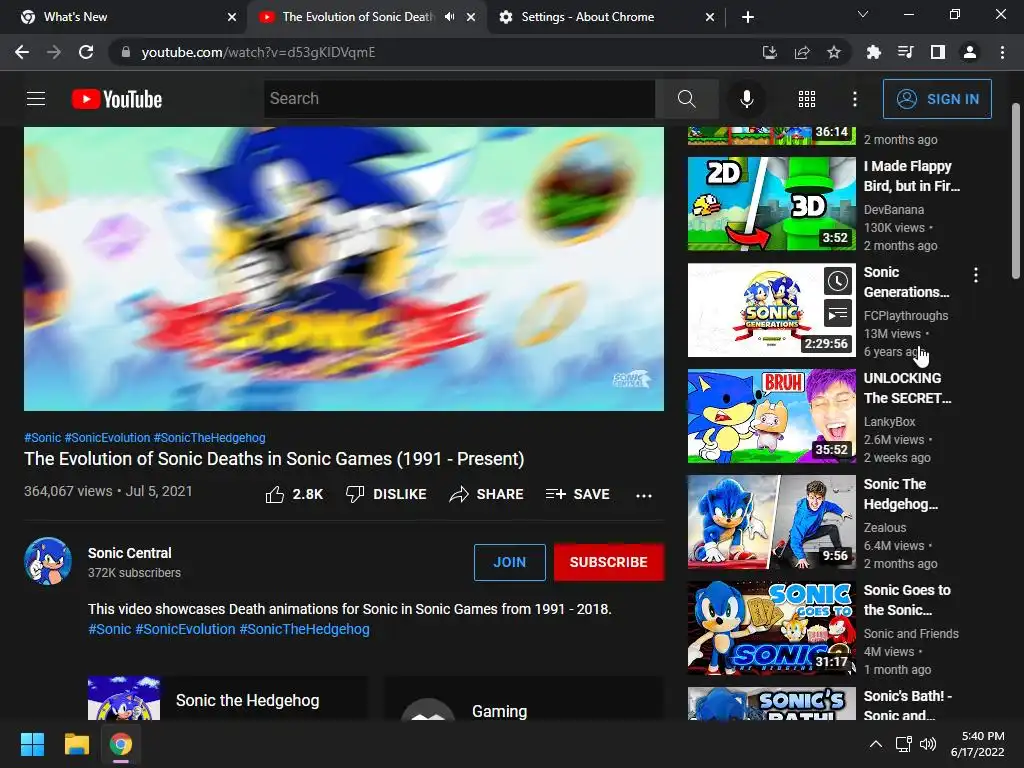This screenshot has height=768, width=1024.
Task: Open Sonic Central channel avatar
Action: pyautogui.click(x=48, y=561)
